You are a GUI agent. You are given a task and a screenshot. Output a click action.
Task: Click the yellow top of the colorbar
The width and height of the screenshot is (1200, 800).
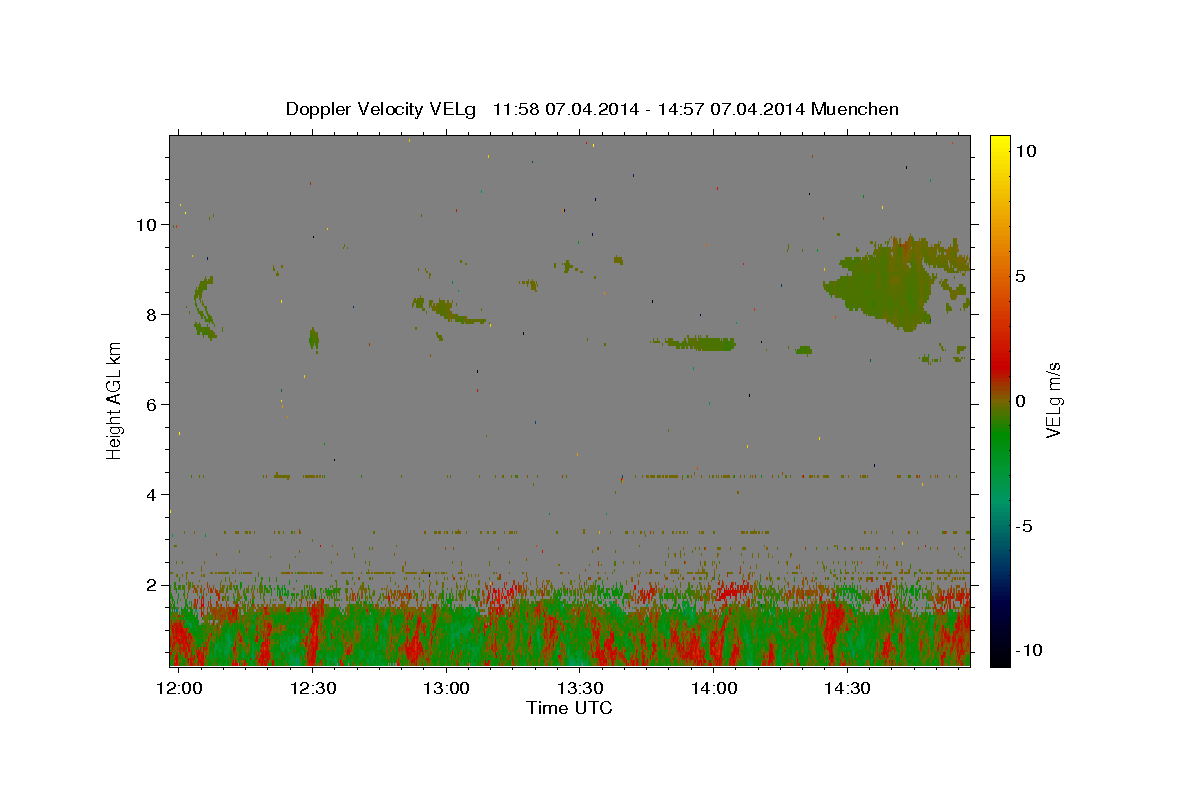(999, 145)
